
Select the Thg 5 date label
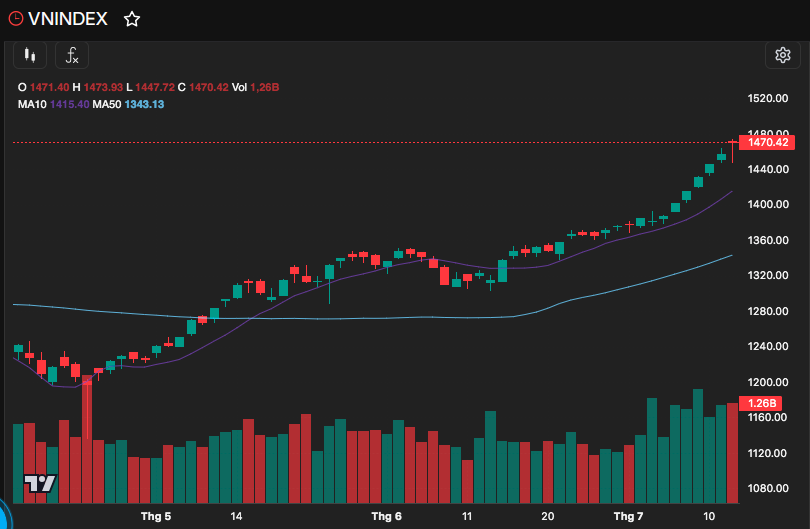pos(155,516)
